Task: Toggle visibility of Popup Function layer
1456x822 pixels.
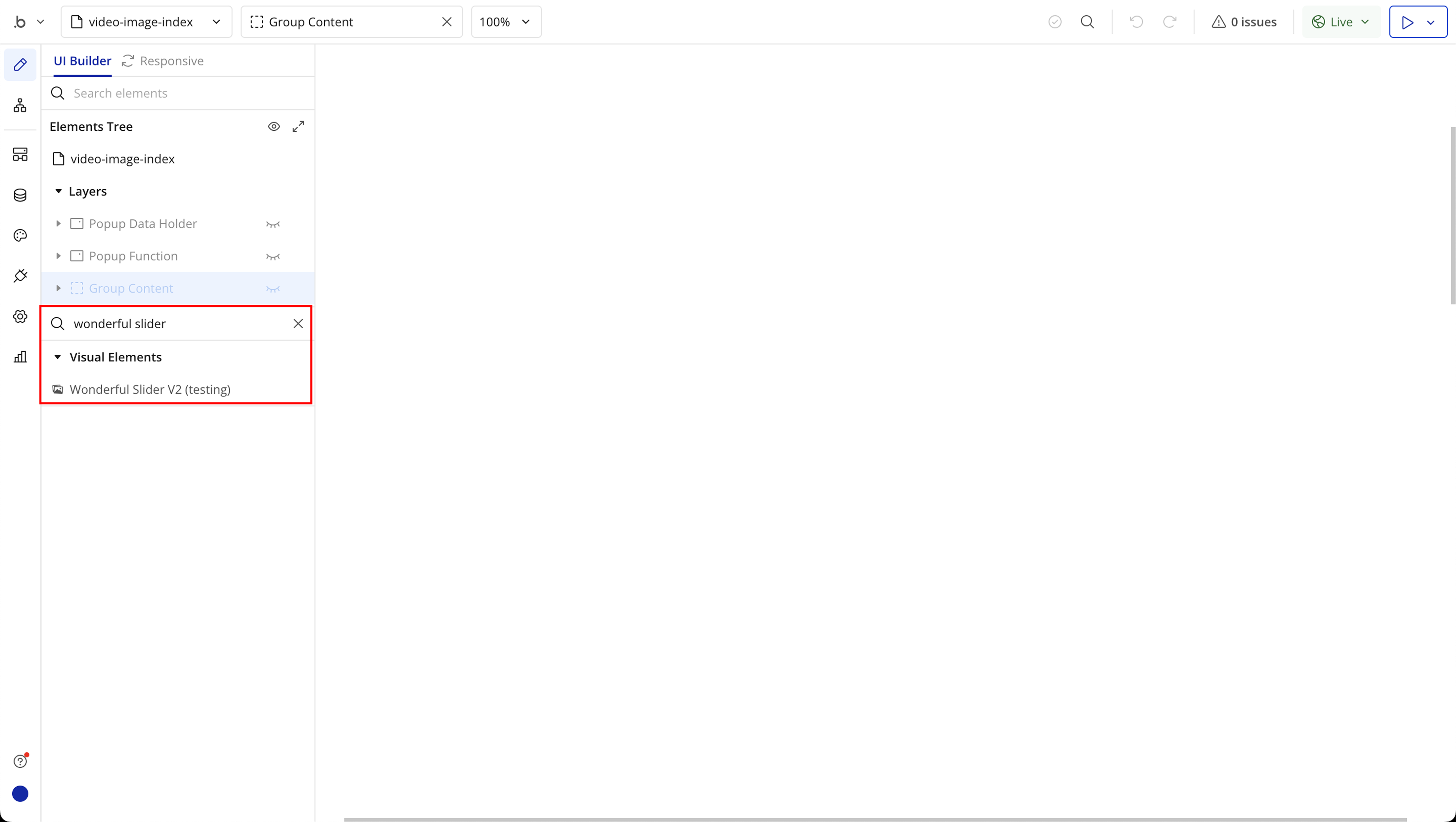Action: (x=273, y=257)
